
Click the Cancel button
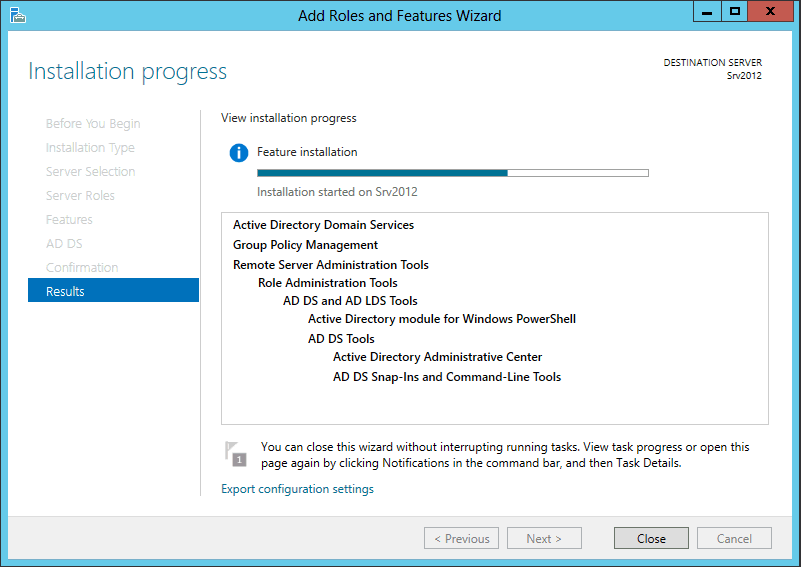[x=734, y=538]
